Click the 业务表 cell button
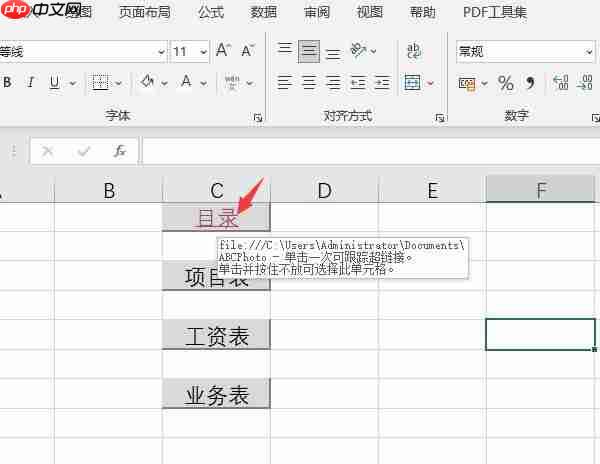The height and width of the screenshot is (464, 600). coord(216,394)
